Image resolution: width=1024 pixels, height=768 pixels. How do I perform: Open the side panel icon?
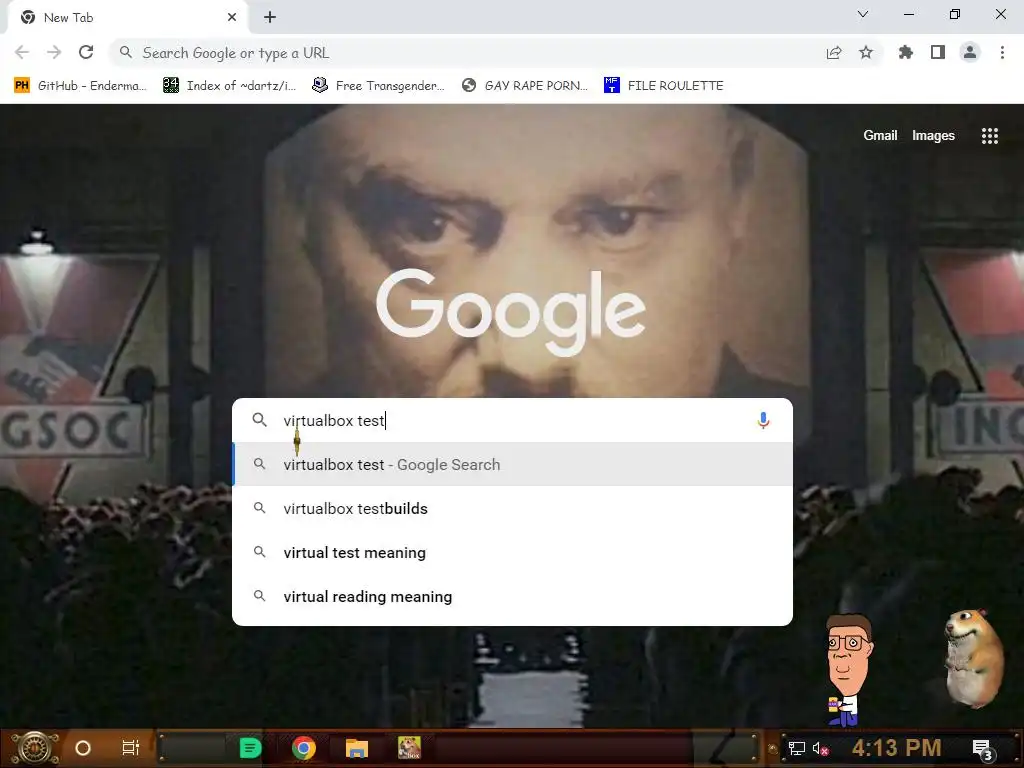pos(938,52)
